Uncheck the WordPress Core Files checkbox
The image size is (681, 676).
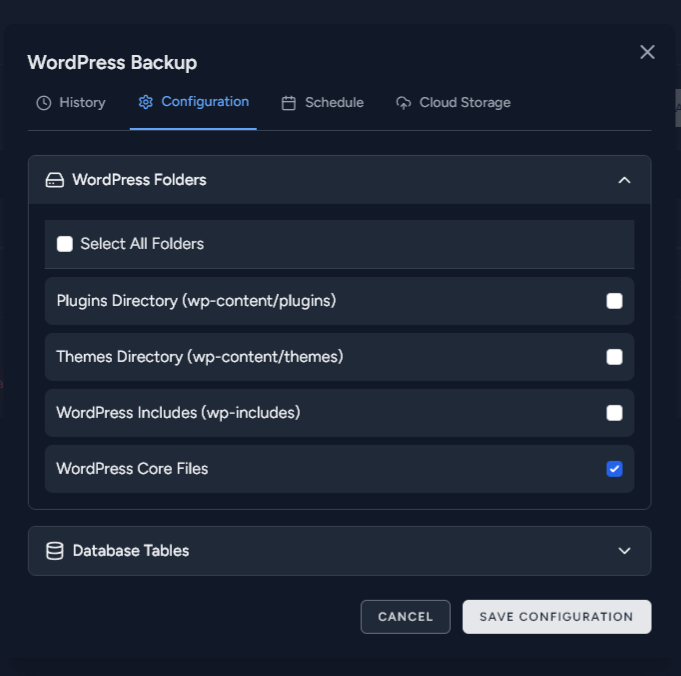pyautogui.click(x=614, y=469)
